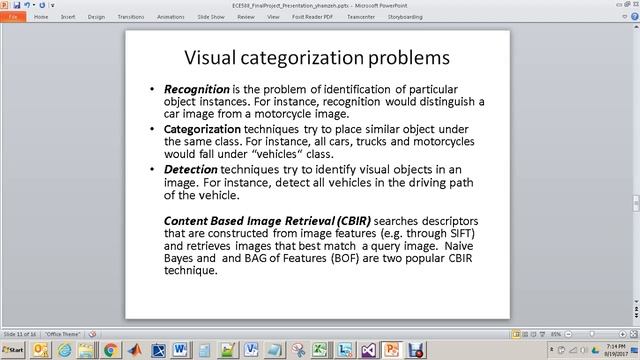The width and height of the screenshot is (640, 360).
Task: Open the Foxit Reader PDF tab
Action: pyautogui.click(x=312, y=17)
